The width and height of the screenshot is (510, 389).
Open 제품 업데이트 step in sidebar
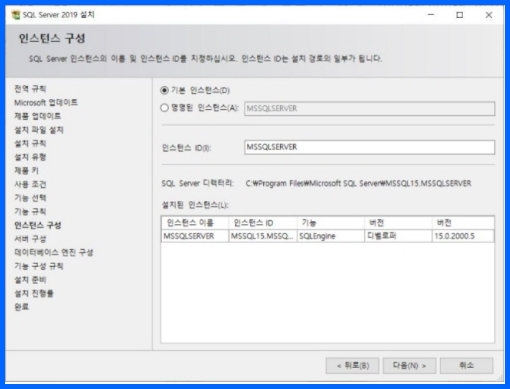[37, 116]
